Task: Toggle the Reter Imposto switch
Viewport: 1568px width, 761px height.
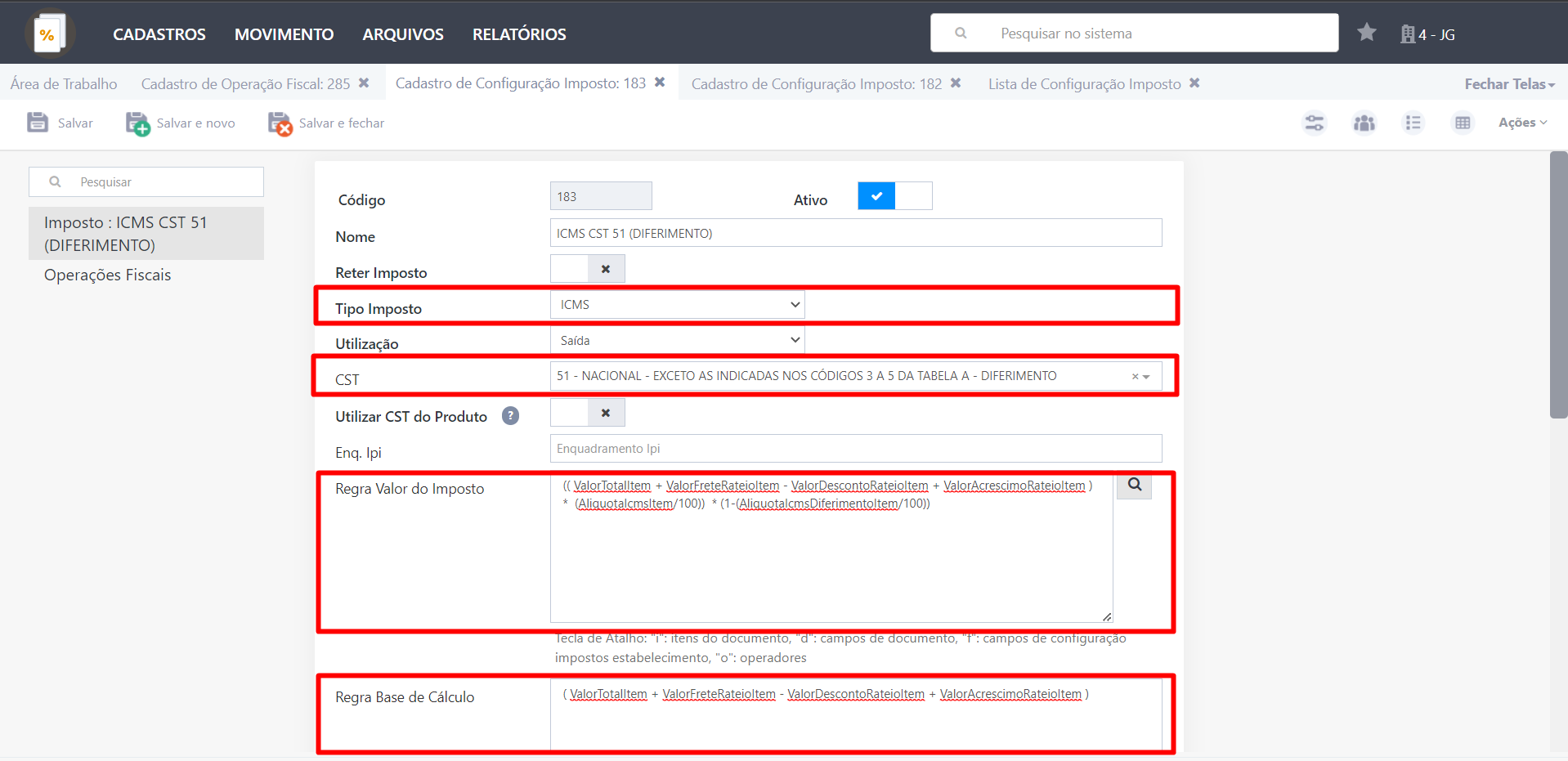Action: 588,269
